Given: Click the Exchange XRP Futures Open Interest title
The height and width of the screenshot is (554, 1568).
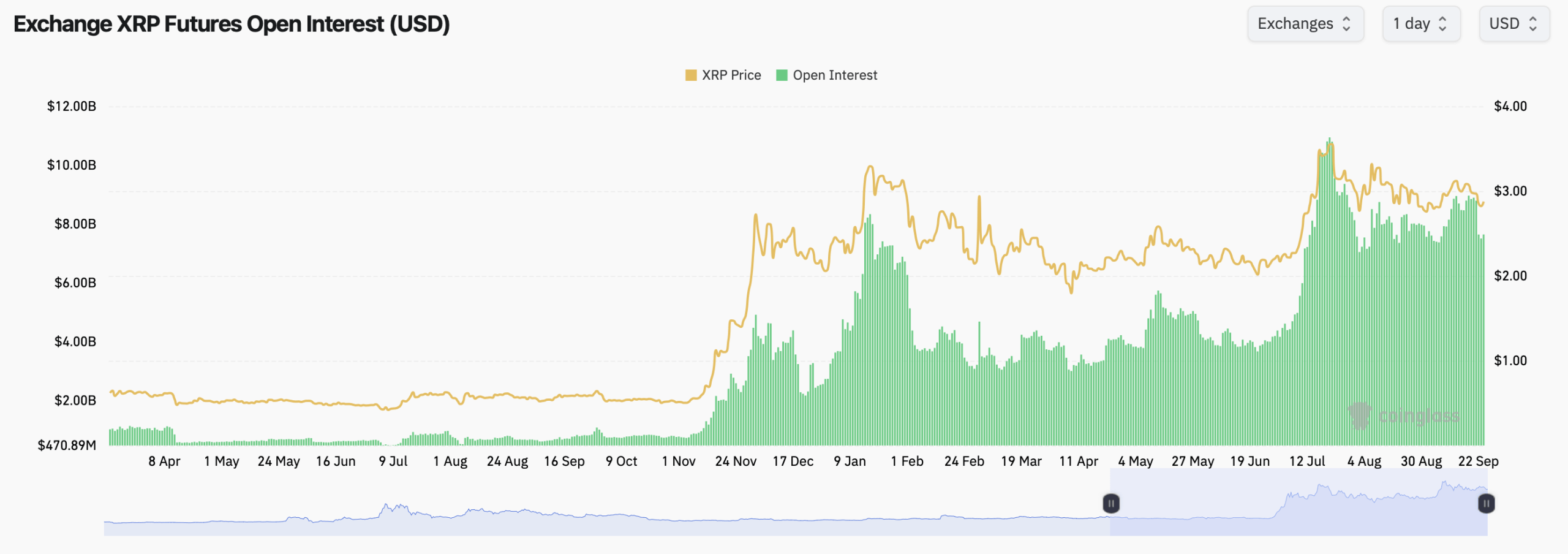Looking at the screenshot, I should (232, 25).
